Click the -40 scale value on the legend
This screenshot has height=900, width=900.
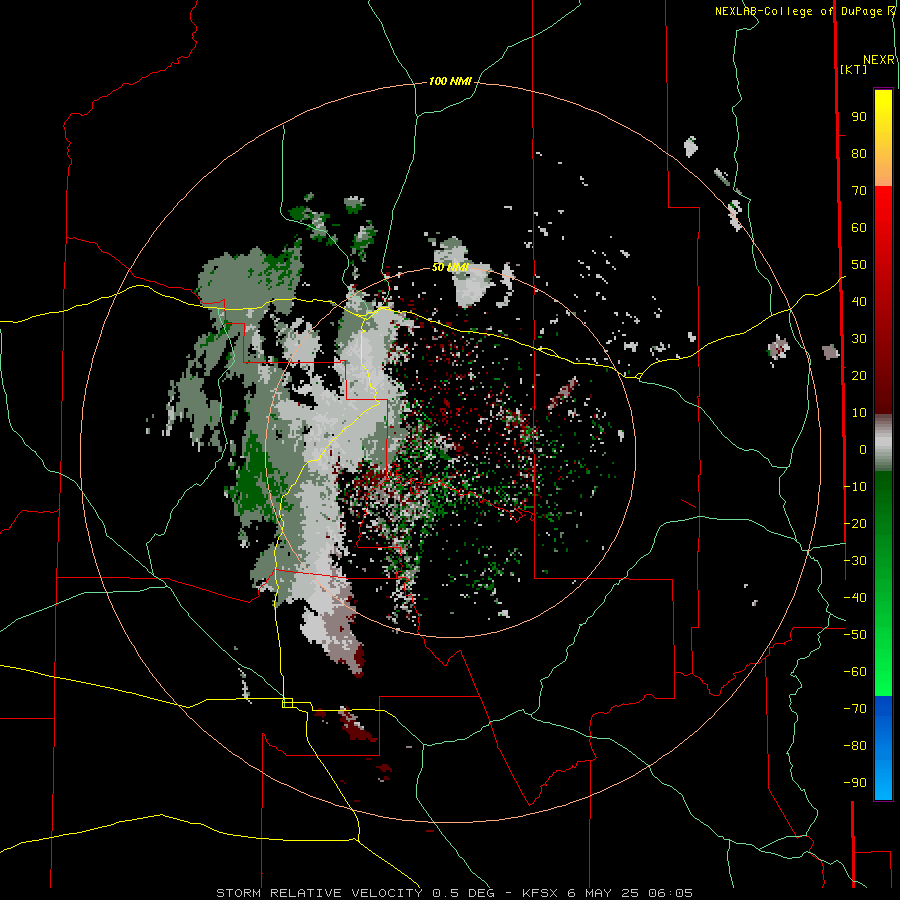(855, 598)
